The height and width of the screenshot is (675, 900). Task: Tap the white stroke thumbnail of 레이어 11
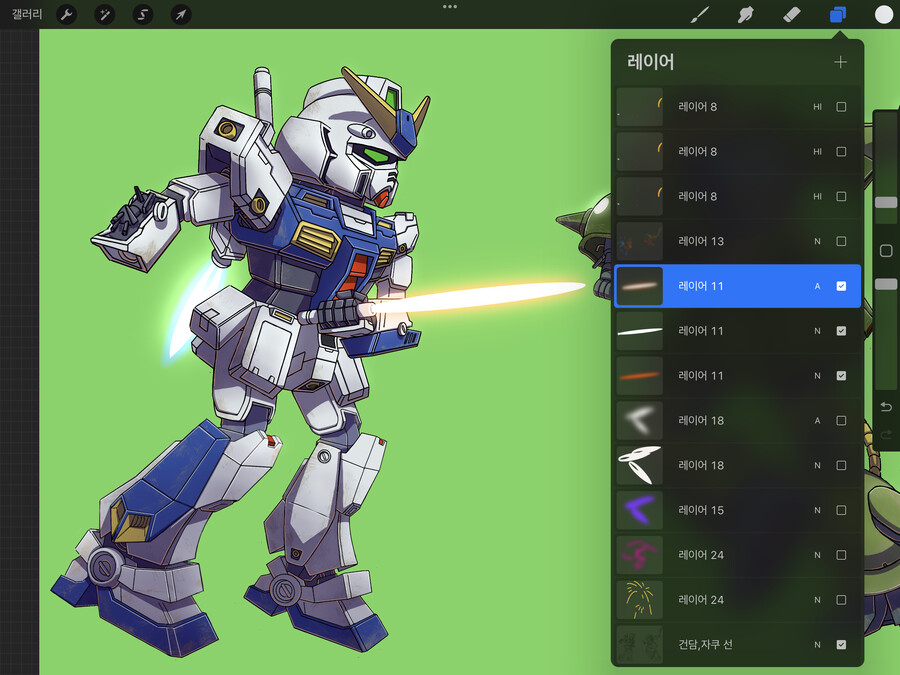(639, 331)
